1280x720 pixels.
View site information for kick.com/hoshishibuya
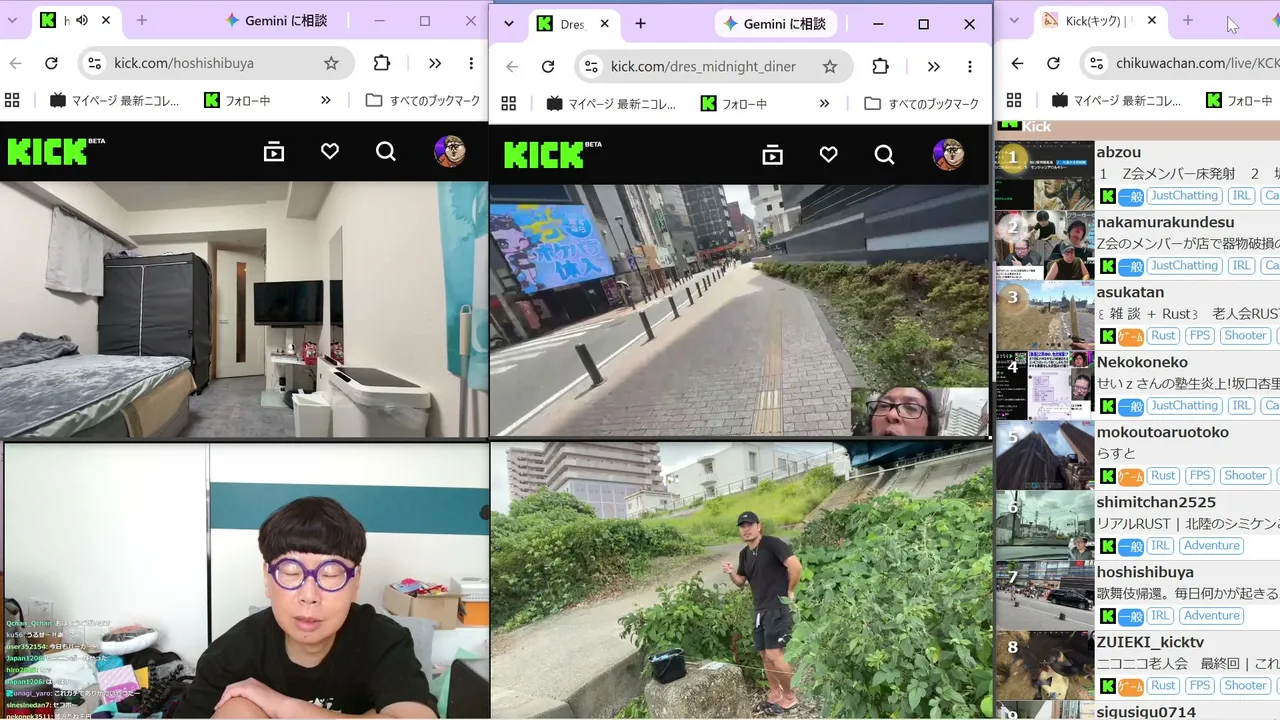pos(94,63)
